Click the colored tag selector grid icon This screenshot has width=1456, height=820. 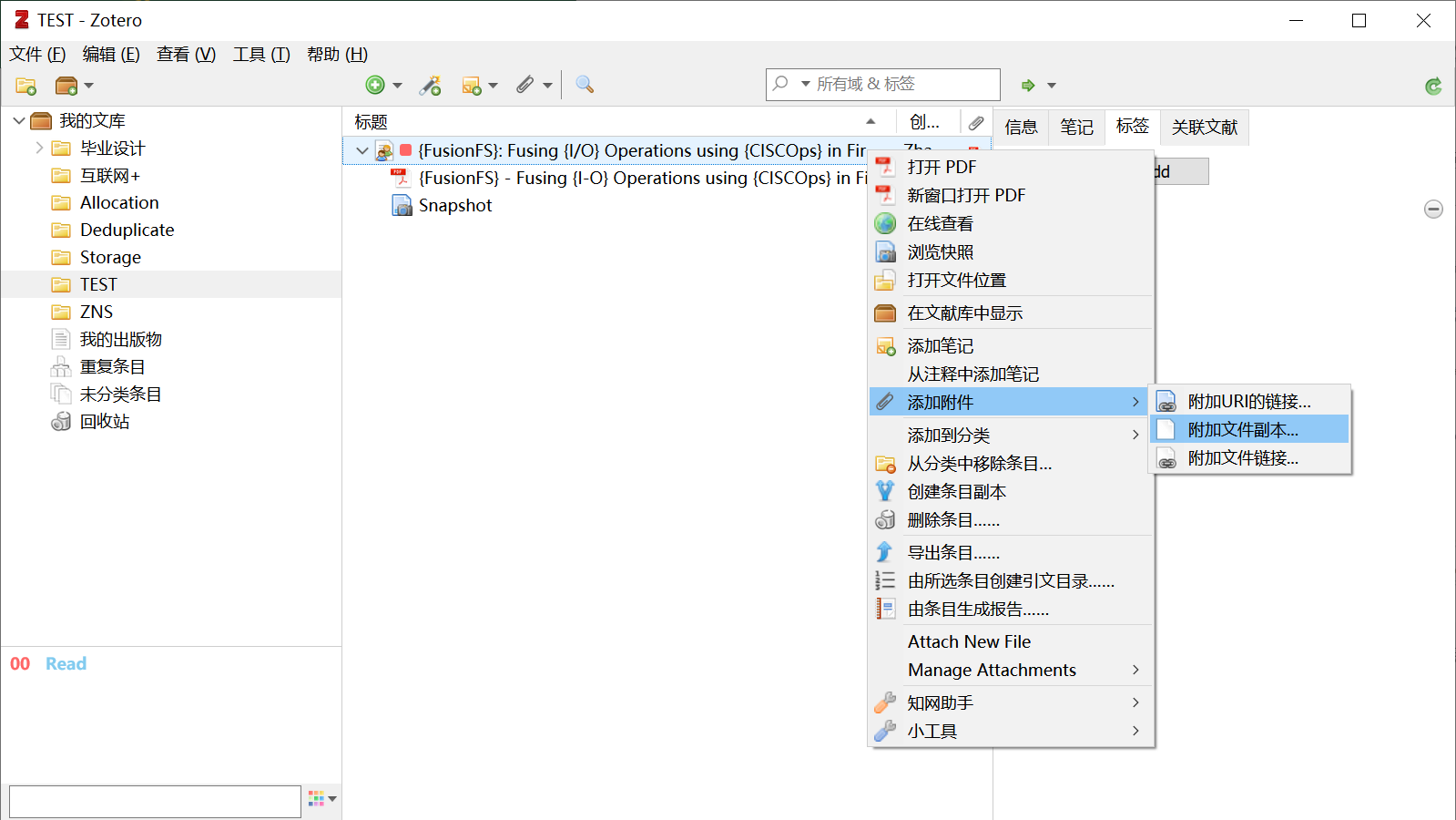pos(316,798)
